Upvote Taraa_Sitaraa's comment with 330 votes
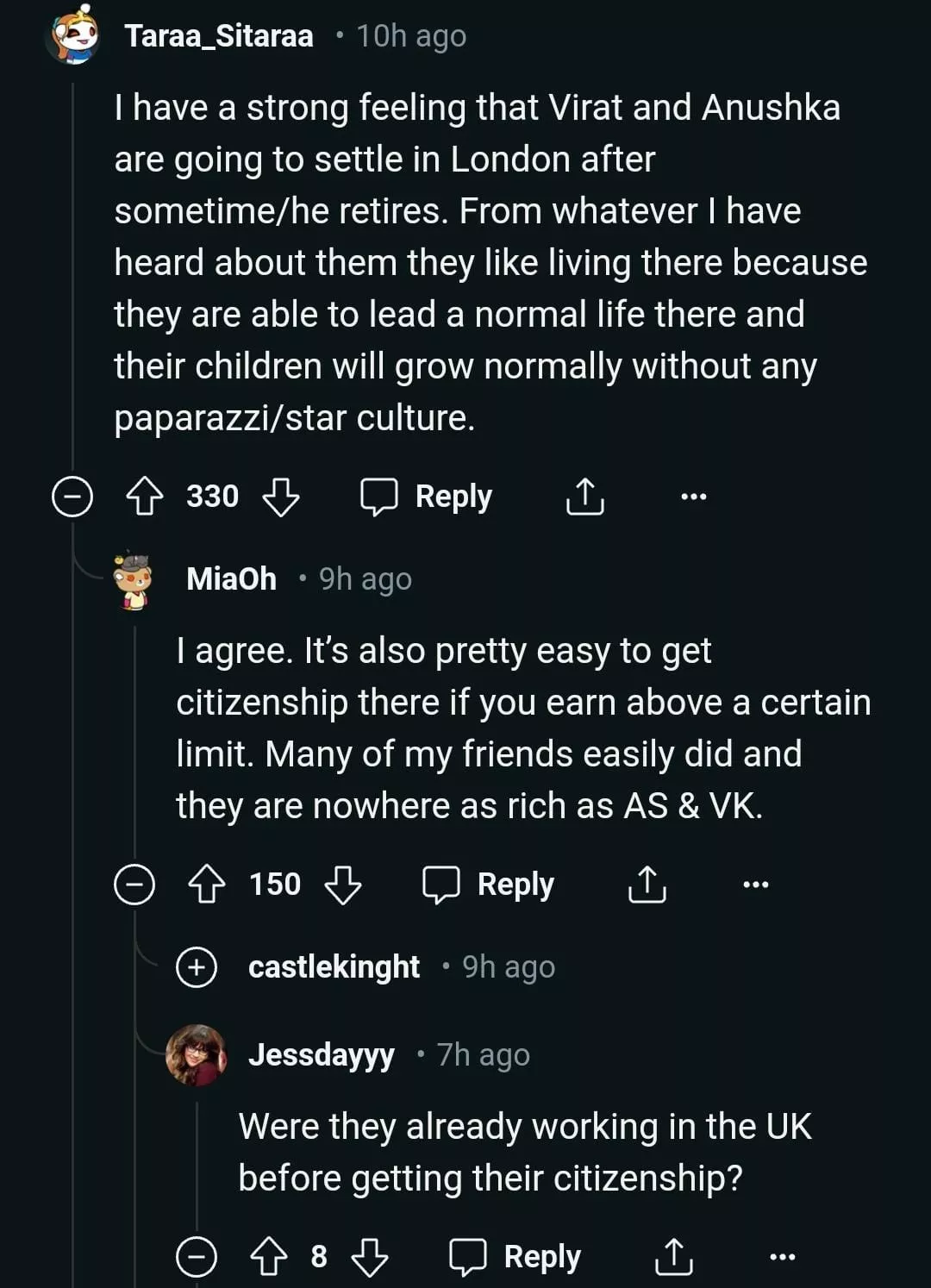Screen dimensions: 931x1288 point(145,497)
